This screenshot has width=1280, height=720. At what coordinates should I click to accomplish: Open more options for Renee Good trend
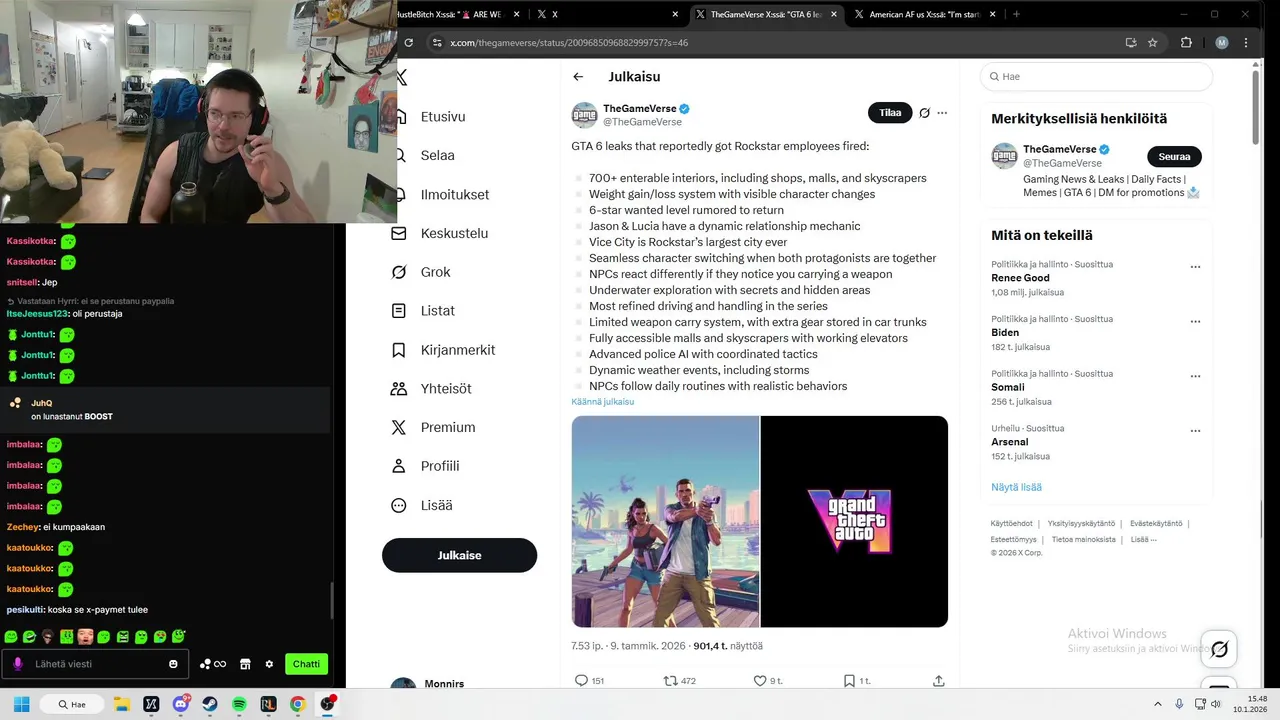click(x=1195, y=267)
